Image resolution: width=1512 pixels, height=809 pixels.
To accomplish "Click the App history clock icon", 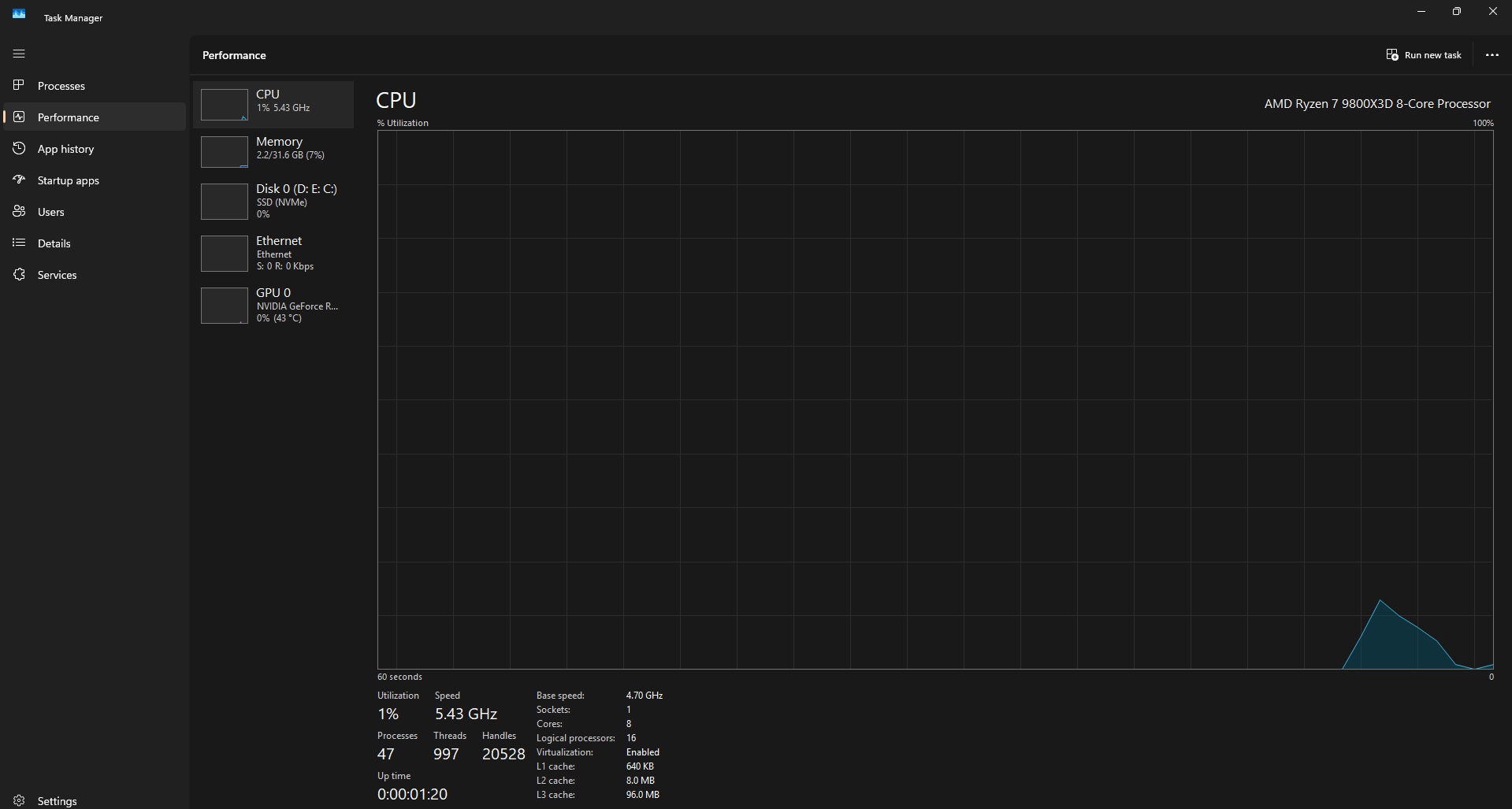I will coord(19,148).
